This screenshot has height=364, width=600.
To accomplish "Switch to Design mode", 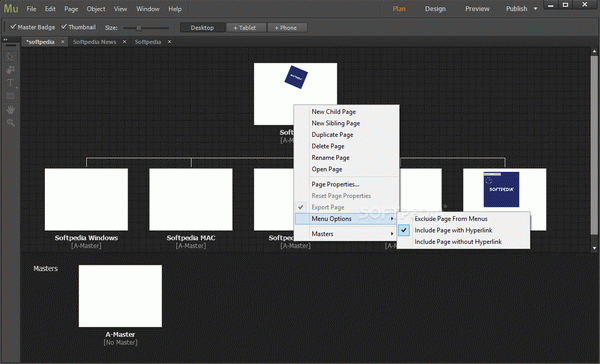I will coord(435,9).
